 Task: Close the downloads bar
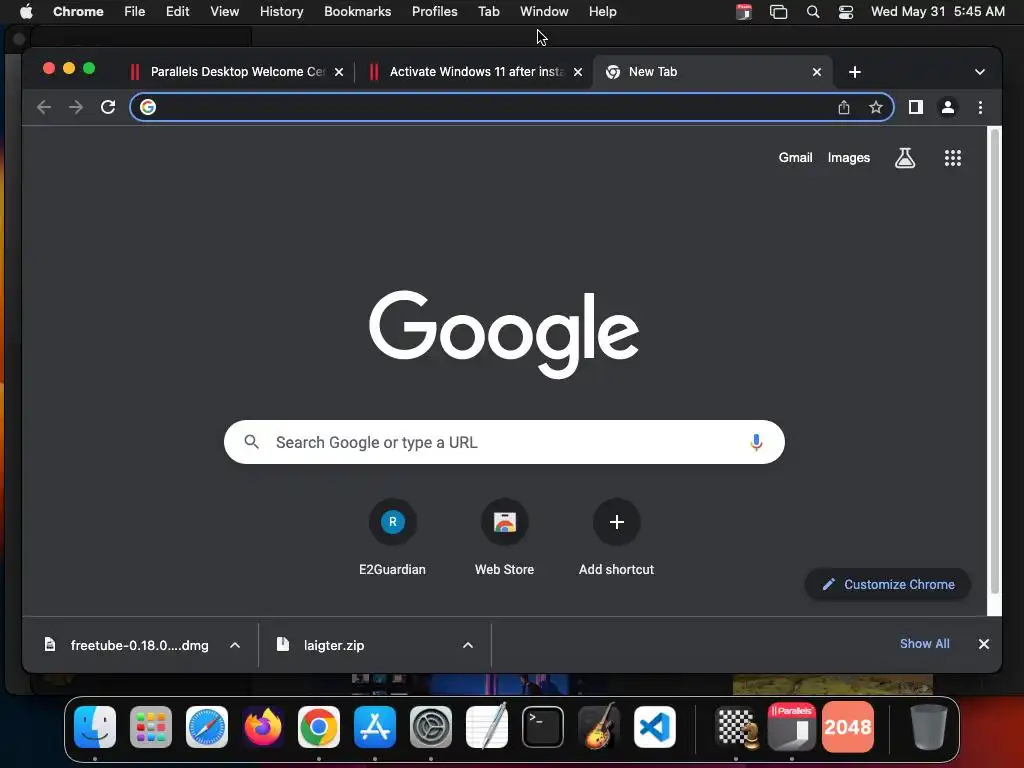[984, 644]
